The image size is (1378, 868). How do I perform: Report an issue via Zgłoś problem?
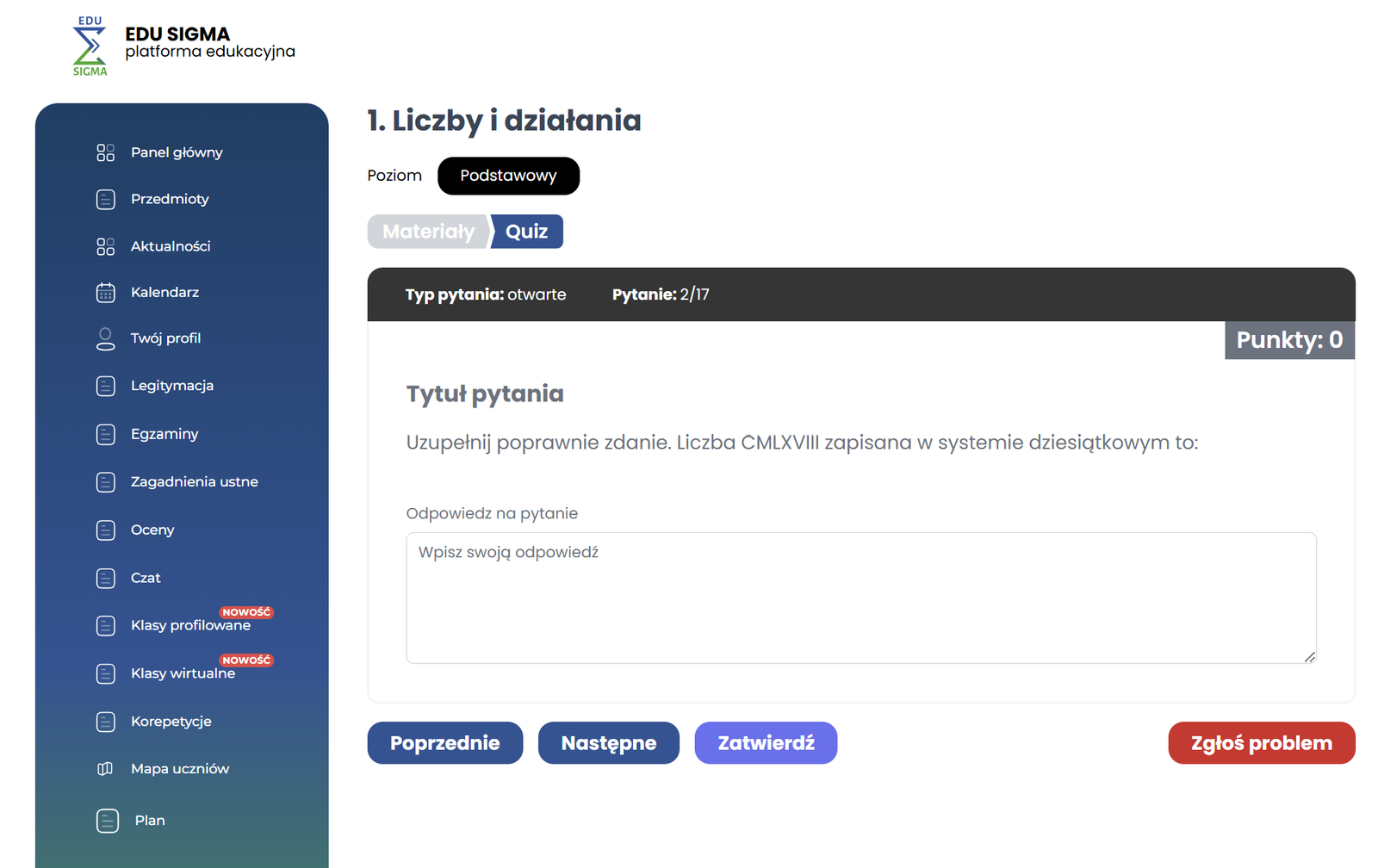pos(1261,743)
